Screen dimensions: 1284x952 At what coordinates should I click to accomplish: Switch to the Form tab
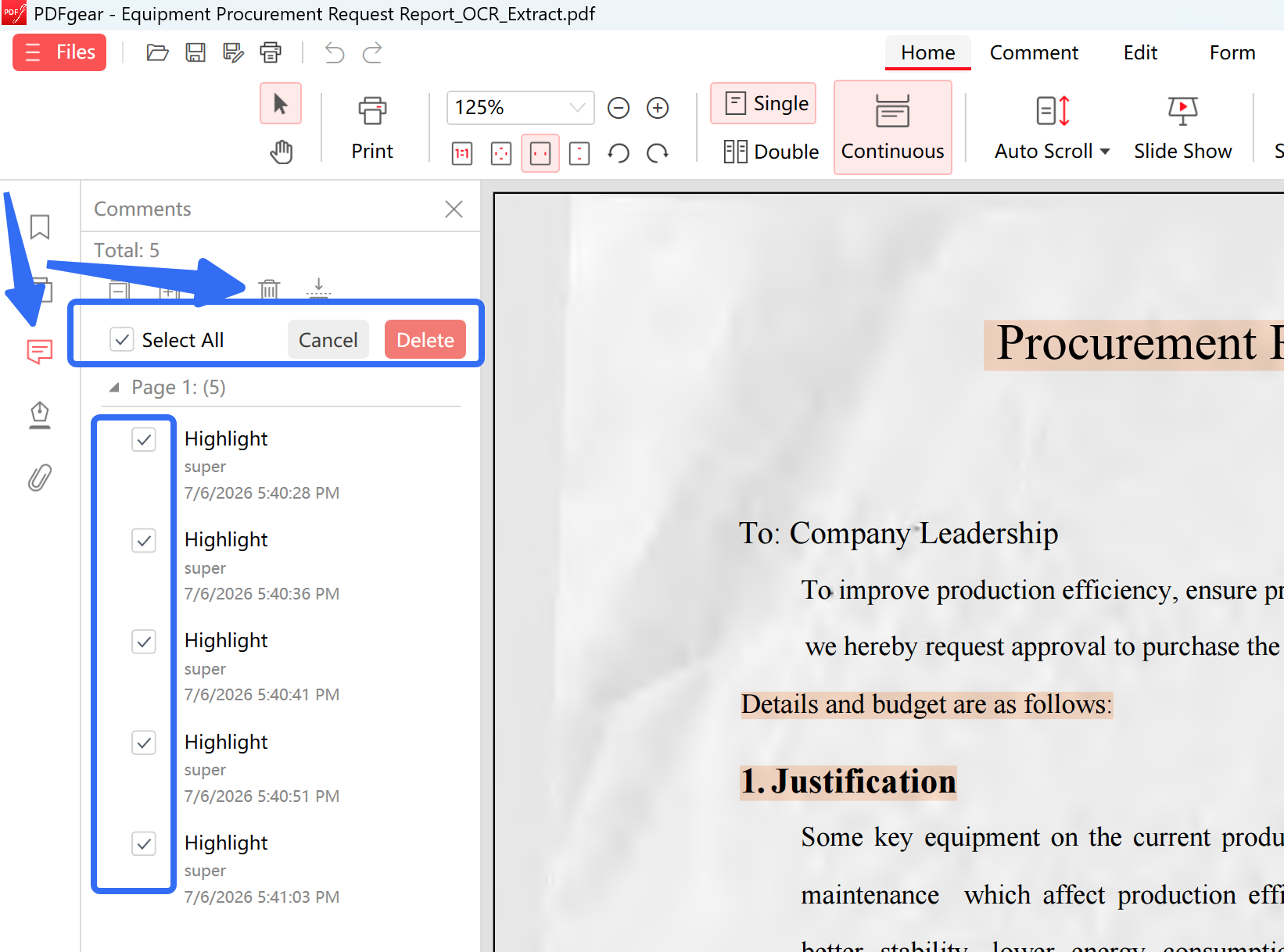[x=1232, y=52]
